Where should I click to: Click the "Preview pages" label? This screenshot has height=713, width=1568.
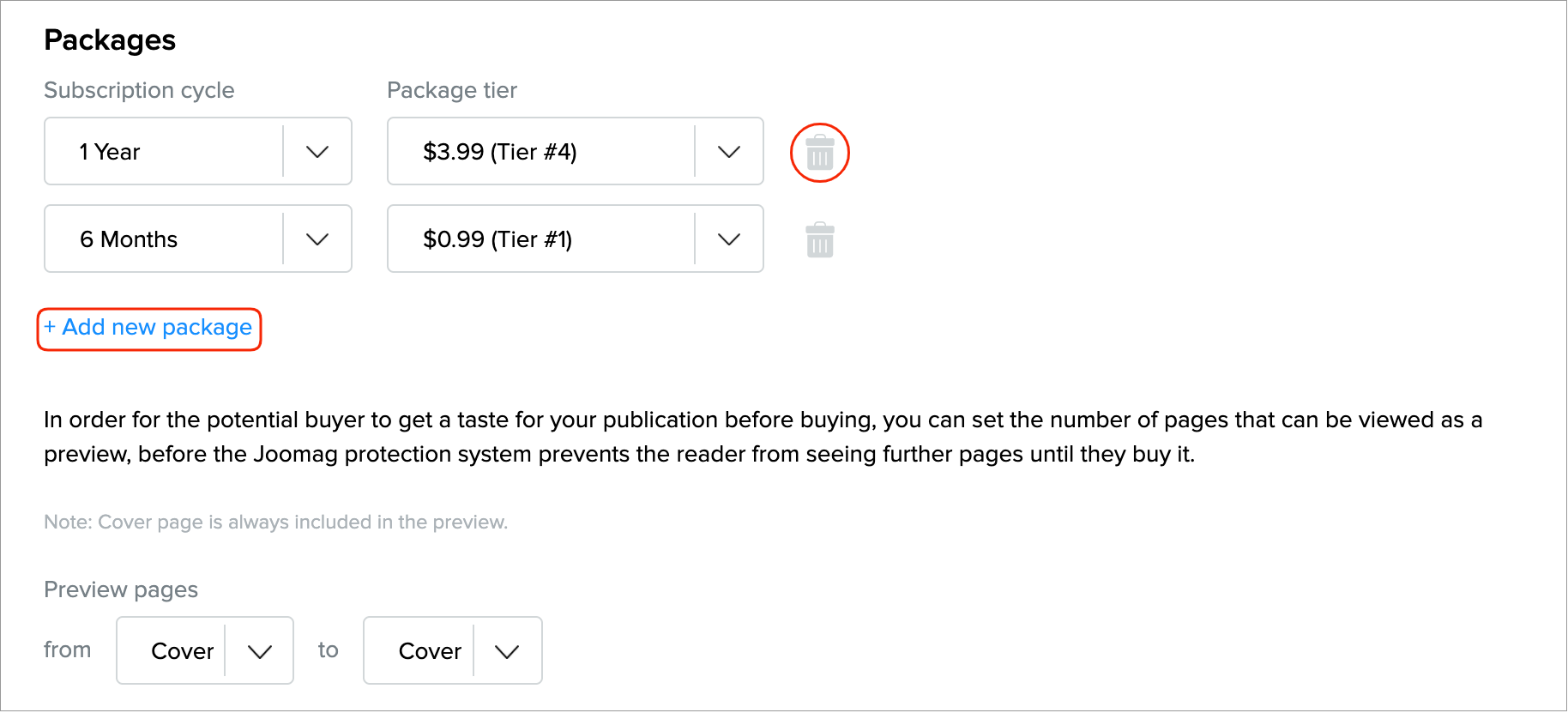[121, 589]
